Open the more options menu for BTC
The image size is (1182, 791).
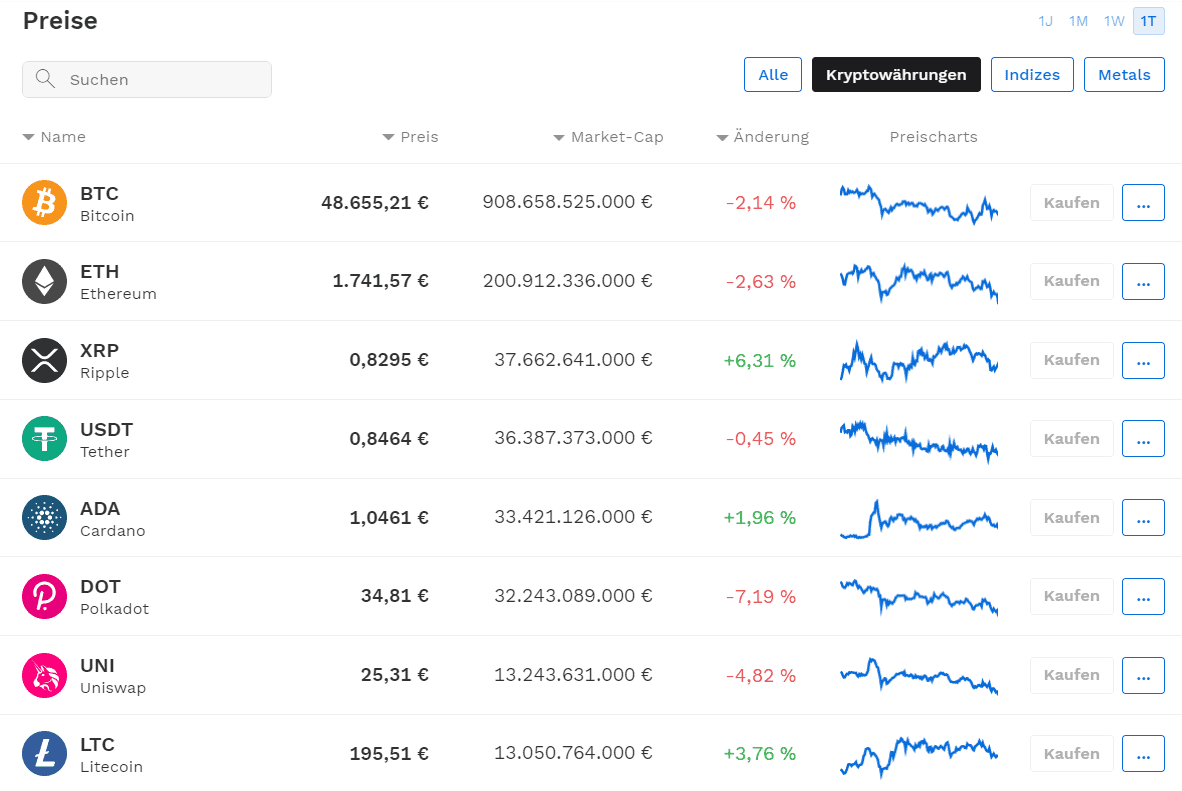[x=1143, y=203]
